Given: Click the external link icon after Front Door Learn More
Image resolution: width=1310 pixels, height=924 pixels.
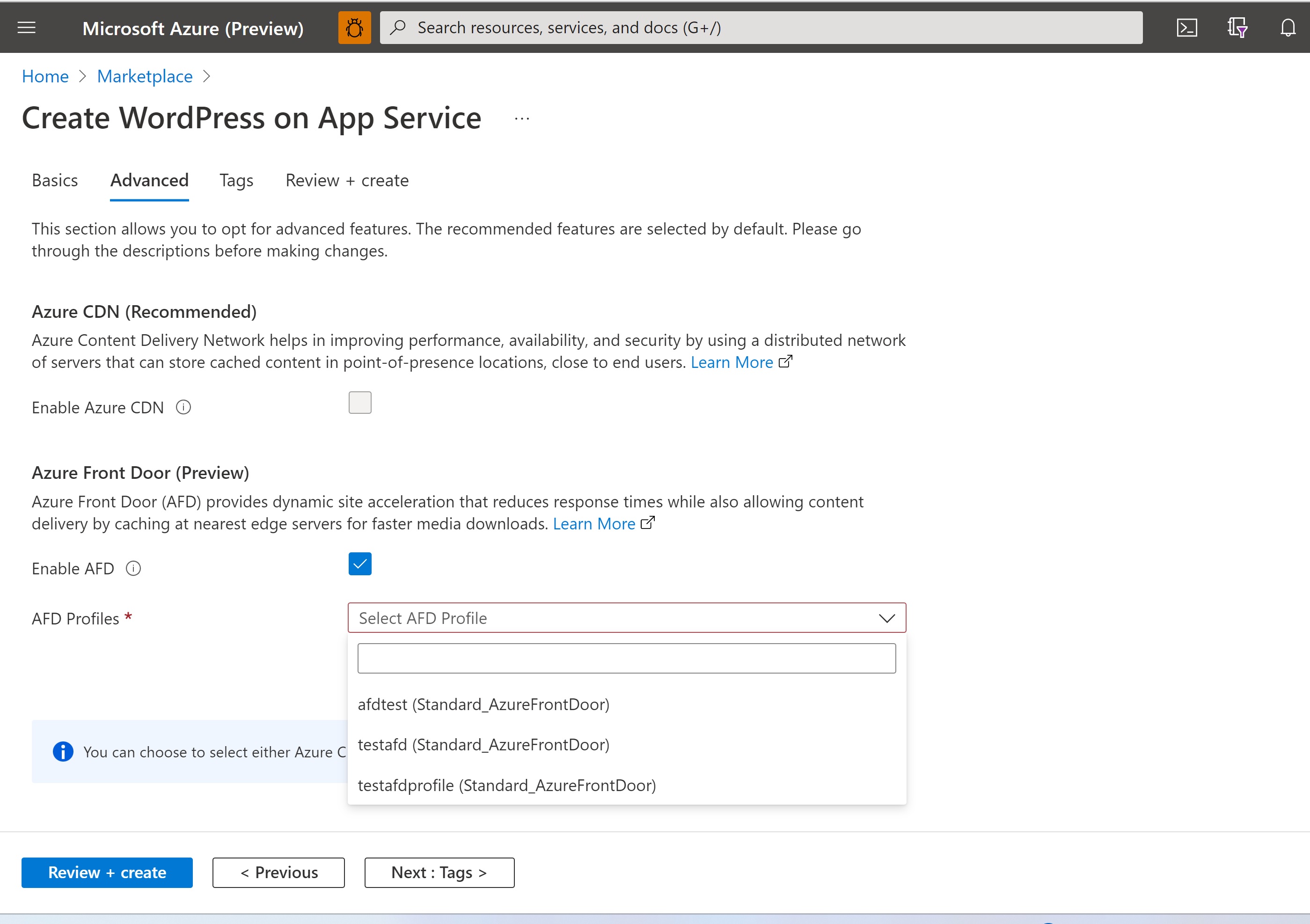Looking at the screenshot, I should pos(648,523).
